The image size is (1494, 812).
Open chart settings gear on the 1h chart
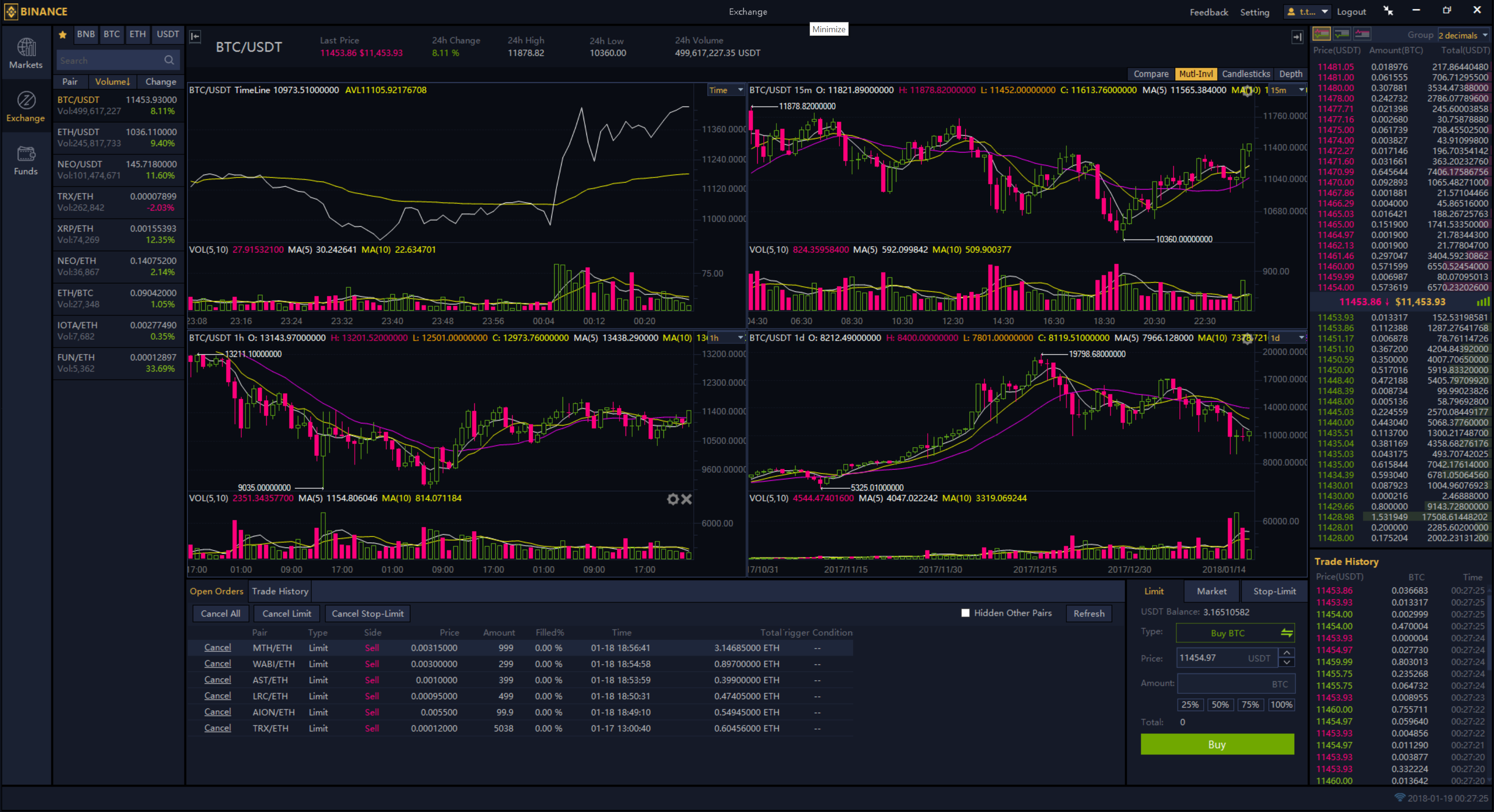pos(673,498)
